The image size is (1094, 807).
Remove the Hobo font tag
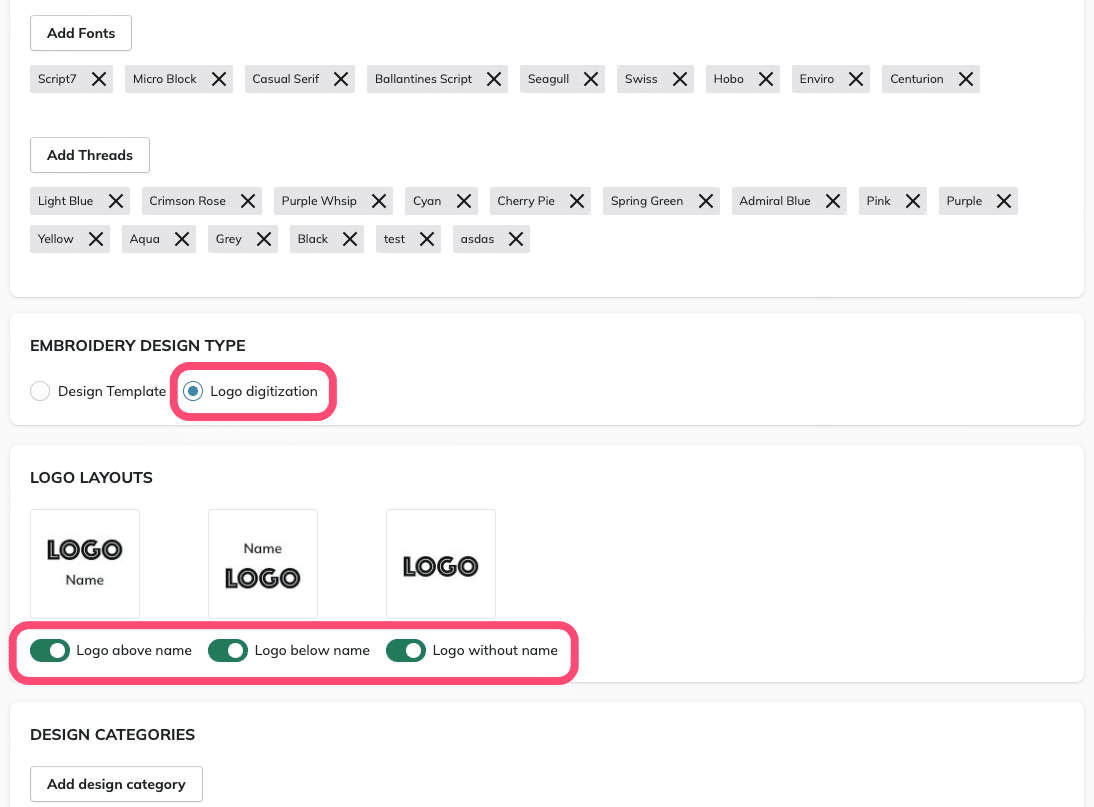(766, 79)
